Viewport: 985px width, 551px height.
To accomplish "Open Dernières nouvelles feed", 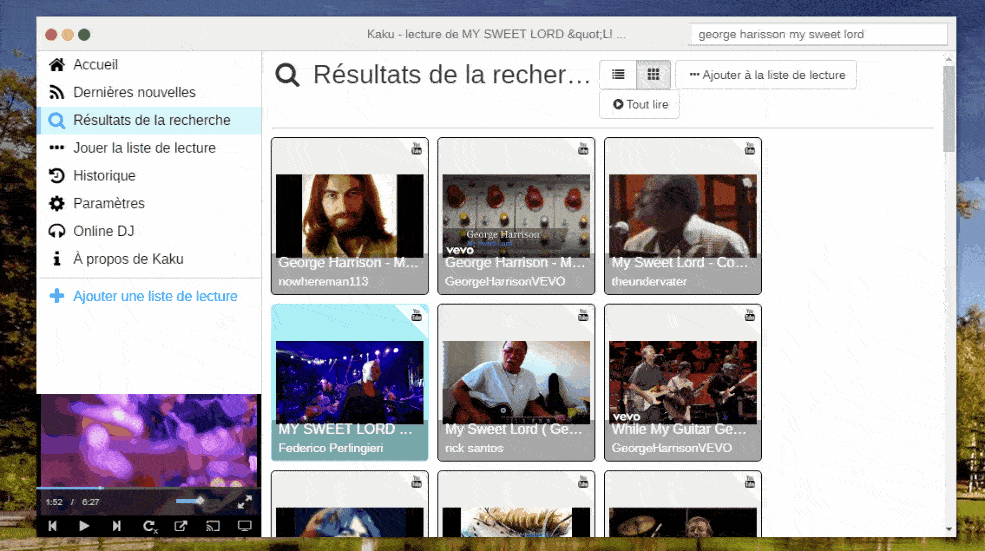I will 149,92.
